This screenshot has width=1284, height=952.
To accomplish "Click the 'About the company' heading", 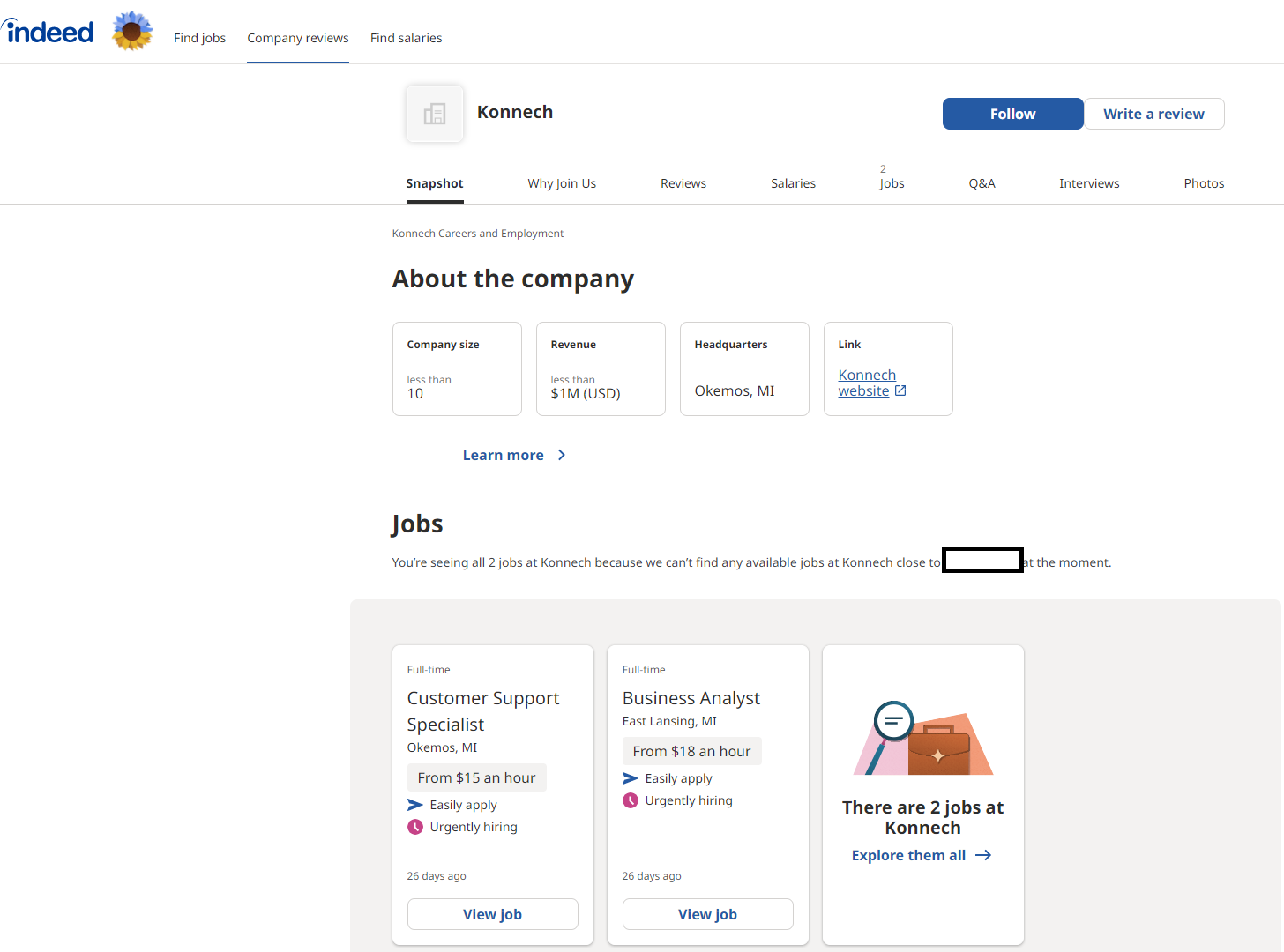I will click(x=513, y=279).
